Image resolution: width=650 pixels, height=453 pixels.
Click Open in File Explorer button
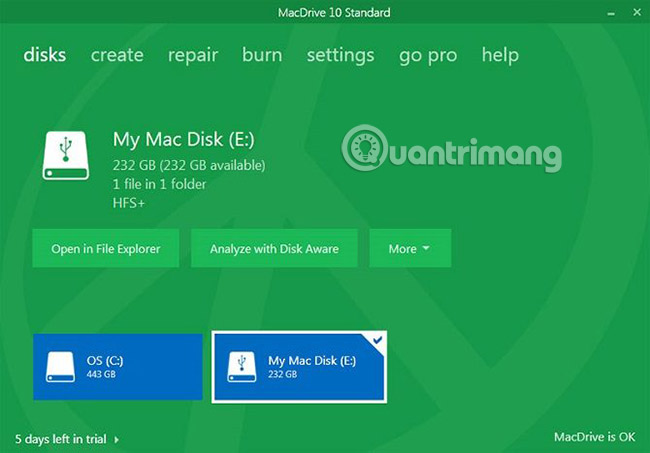click(x=106, y=249)
